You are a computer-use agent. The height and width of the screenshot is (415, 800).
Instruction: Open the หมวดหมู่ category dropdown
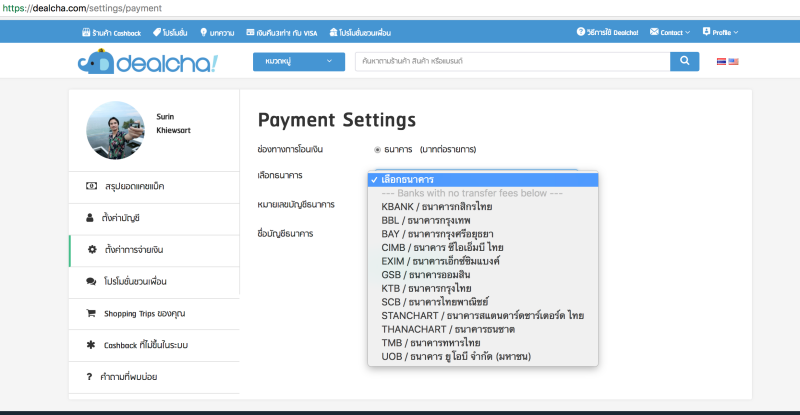point(299,61)
